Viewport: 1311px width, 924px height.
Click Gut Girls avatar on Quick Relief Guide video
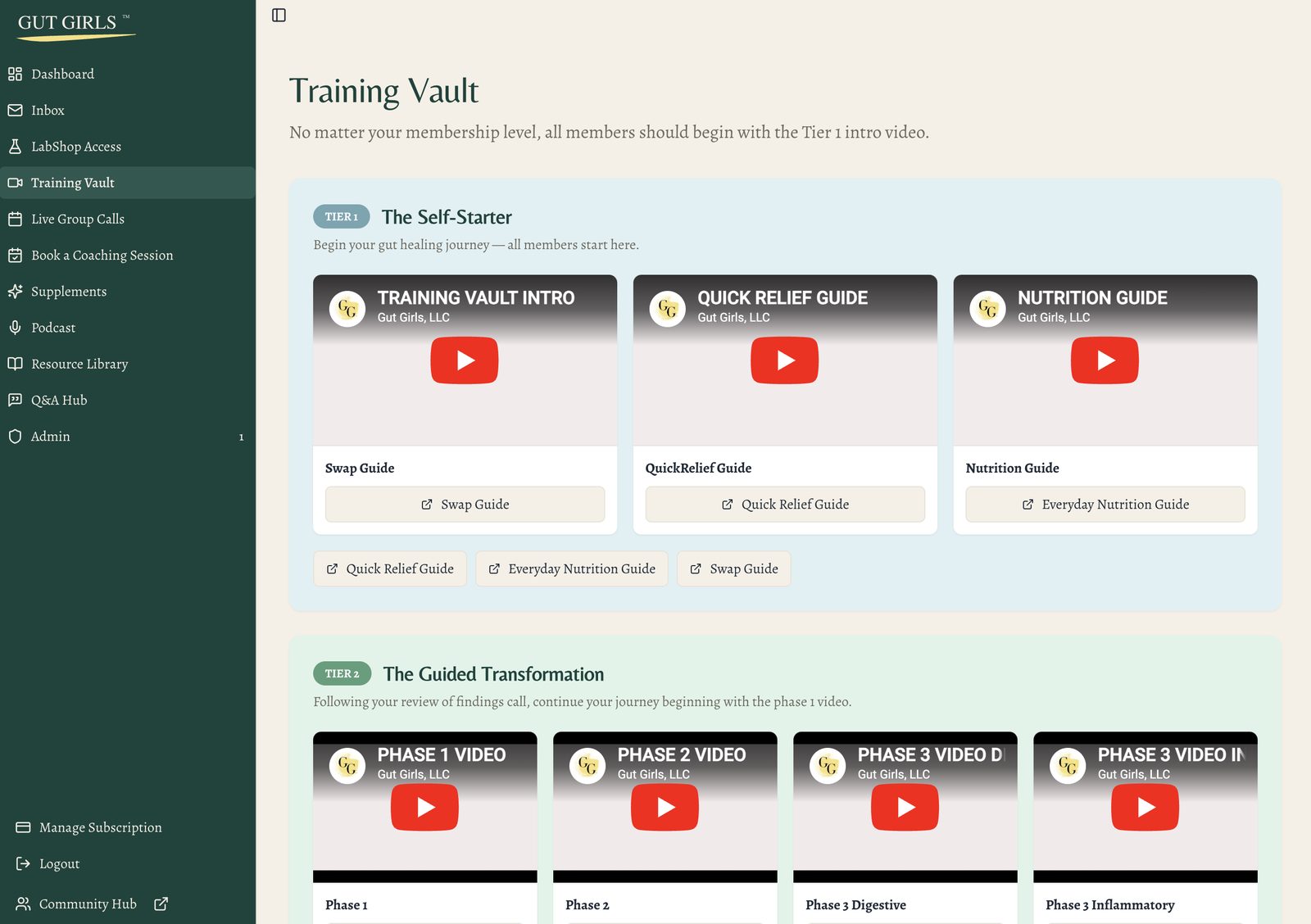[668, 309]
